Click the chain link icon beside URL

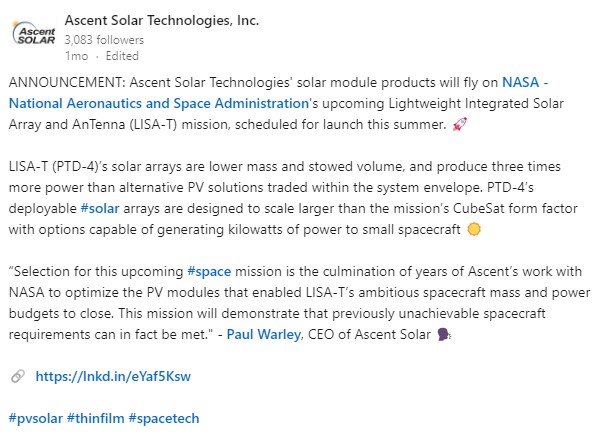[x=18, y=376]
